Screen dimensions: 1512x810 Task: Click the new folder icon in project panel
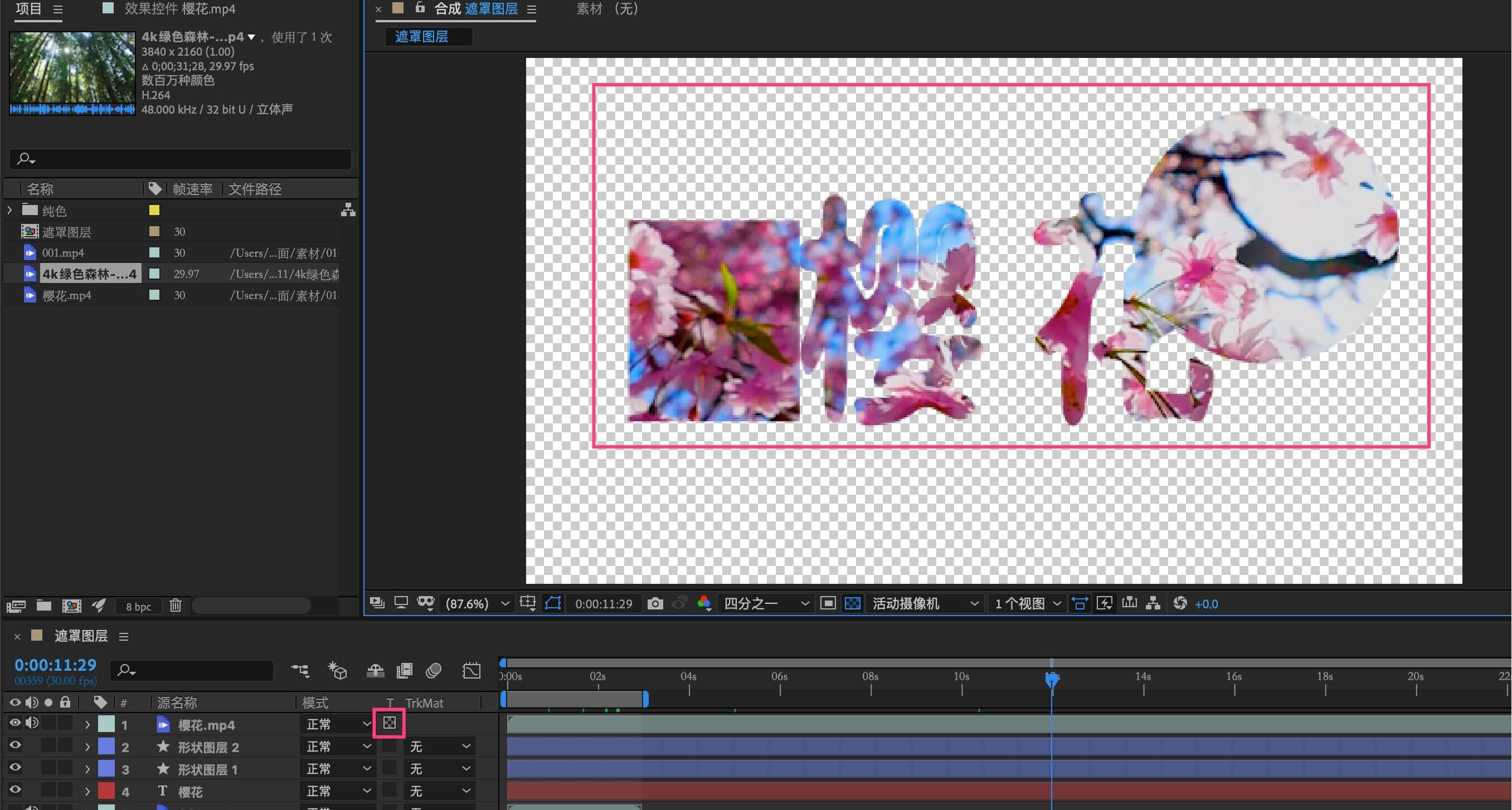coord(44,606)
